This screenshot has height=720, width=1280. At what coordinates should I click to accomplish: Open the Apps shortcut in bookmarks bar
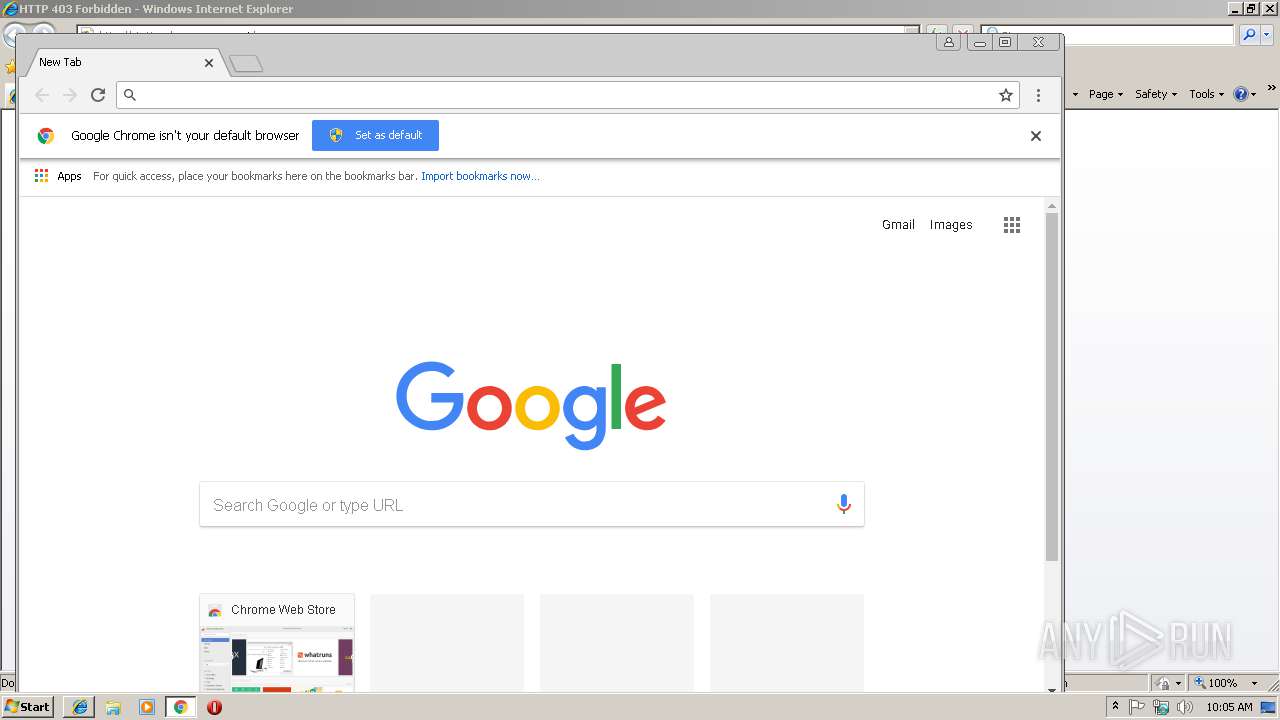pyautogui.click(x=58, y=176)
